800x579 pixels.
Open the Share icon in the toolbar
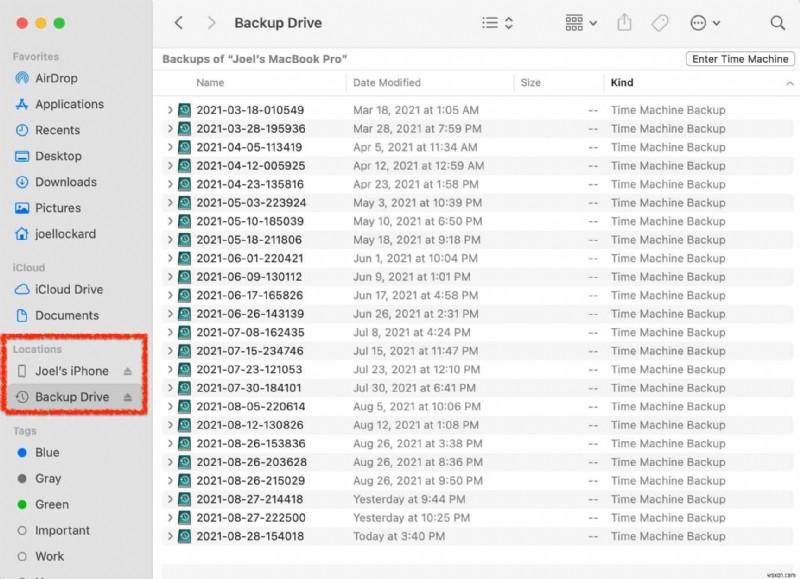[x=623, y=22]
